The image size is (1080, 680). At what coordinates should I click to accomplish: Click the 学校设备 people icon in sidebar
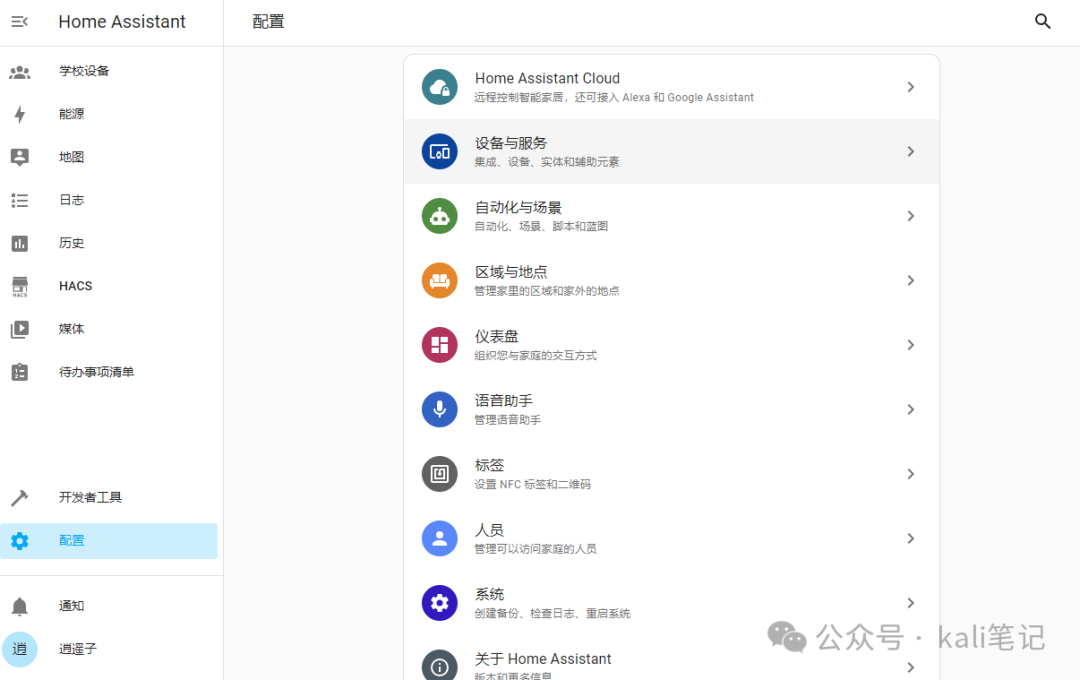click(x=19, y=72)
